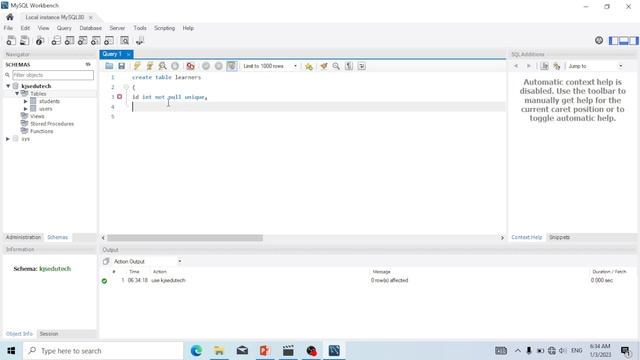Create new view toolbar icon
The height and width of the screenshot is (360, 640).
[82, 40]
